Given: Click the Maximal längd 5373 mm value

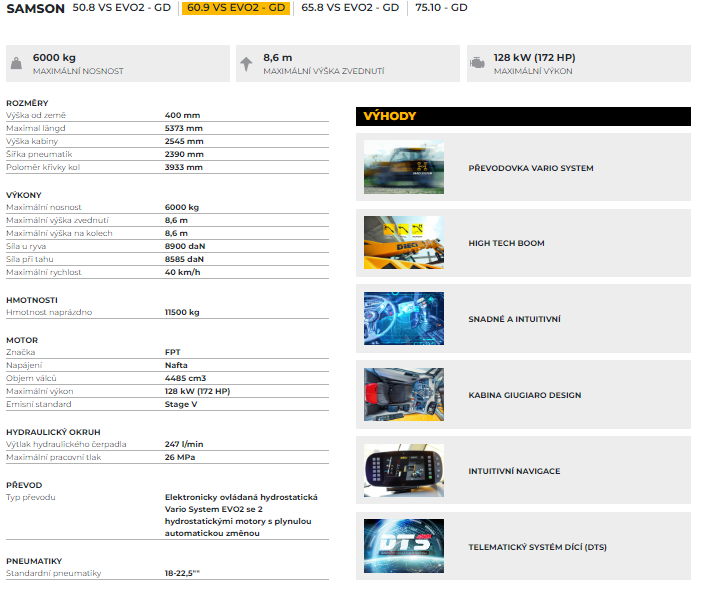Looking at the screenshot, I should (184, 128).
